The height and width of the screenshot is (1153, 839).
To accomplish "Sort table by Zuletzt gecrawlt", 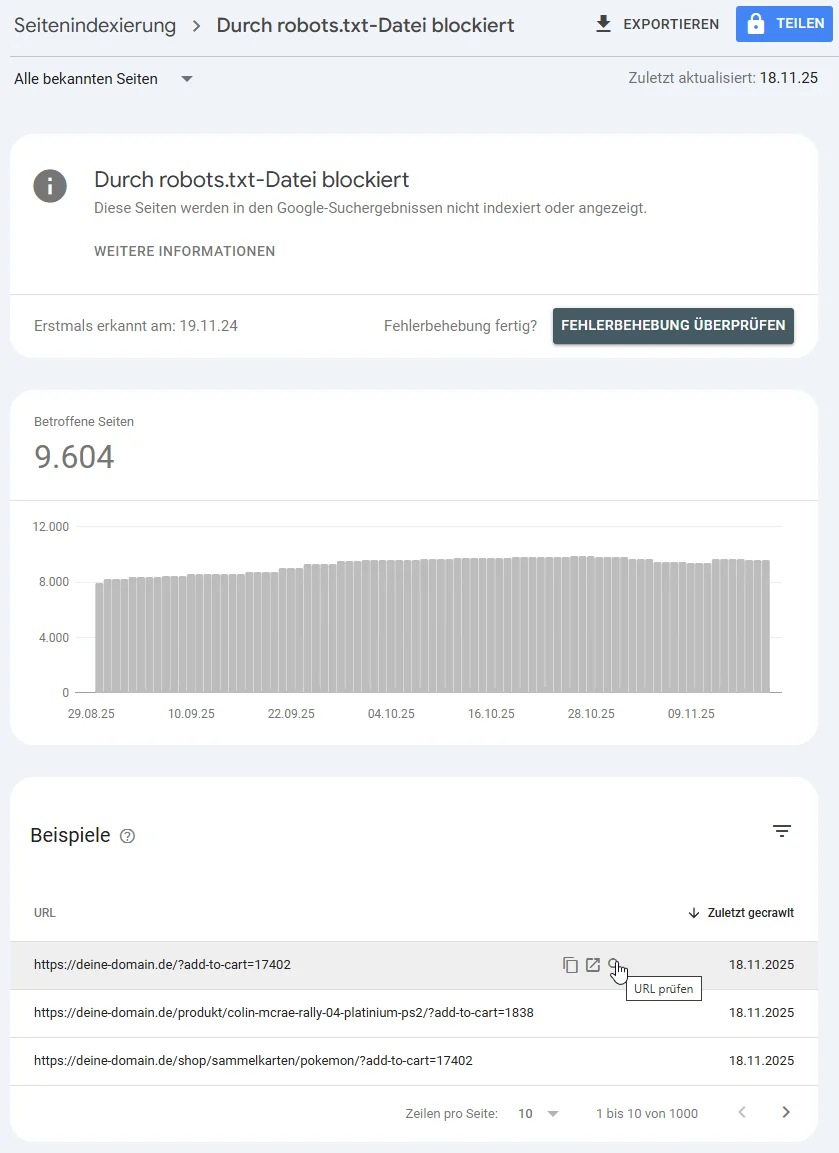I will pyautogui.click(x=740, y=912).
